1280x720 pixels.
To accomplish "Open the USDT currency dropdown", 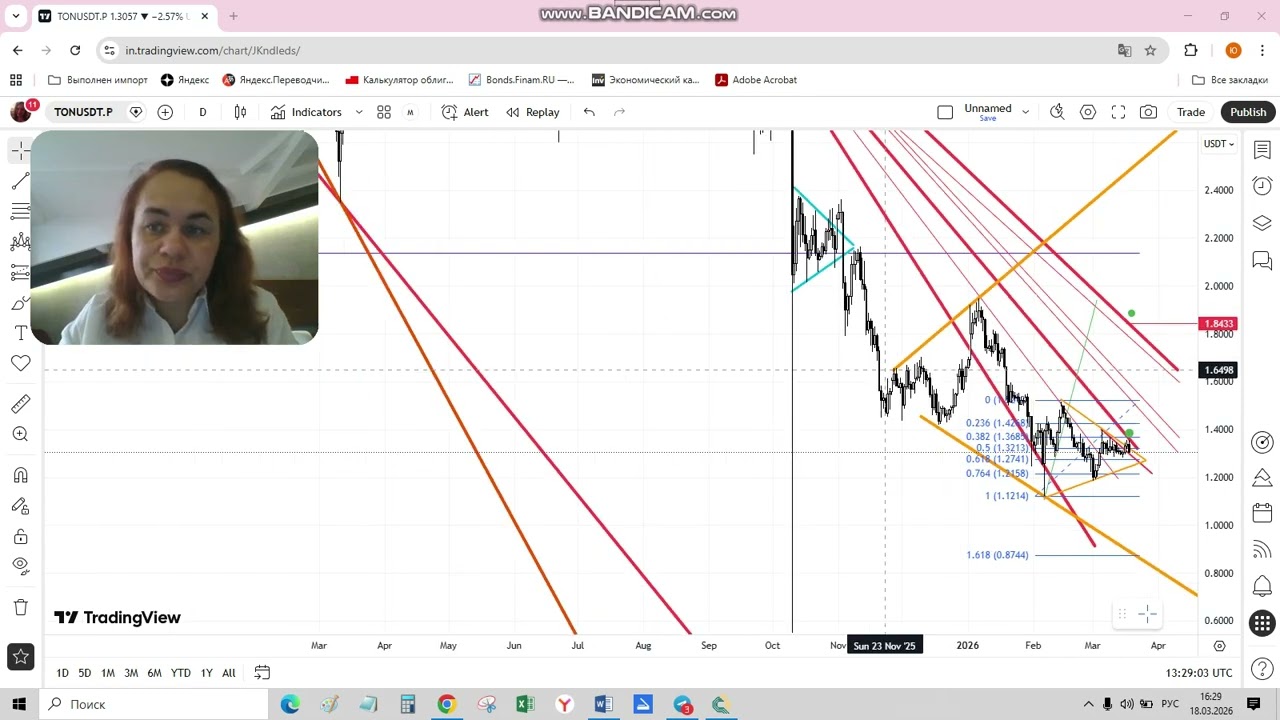I will pyautogui.click(x=1218, y=144).
